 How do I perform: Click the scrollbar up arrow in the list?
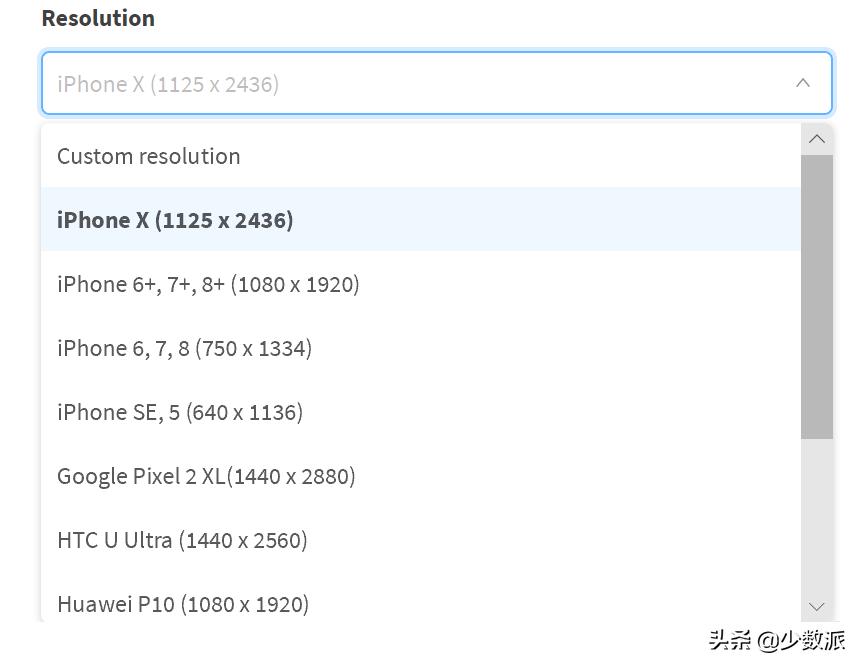coord(817,139)
